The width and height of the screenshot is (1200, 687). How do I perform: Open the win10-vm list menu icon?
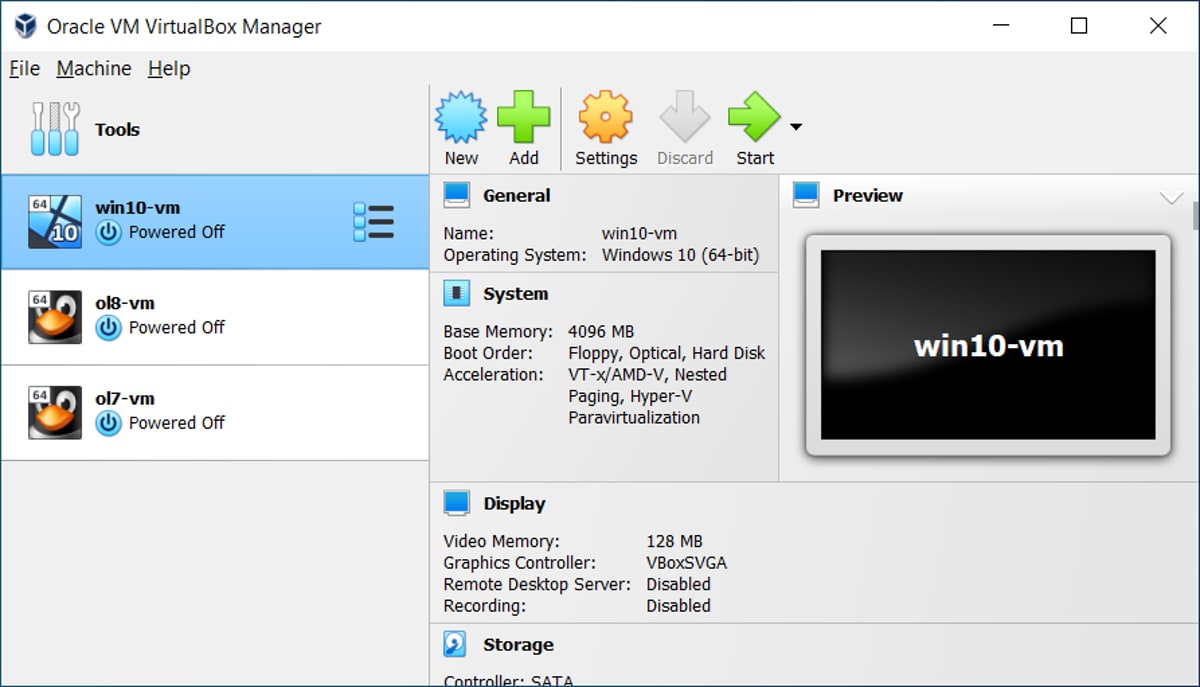click(374, 220)
